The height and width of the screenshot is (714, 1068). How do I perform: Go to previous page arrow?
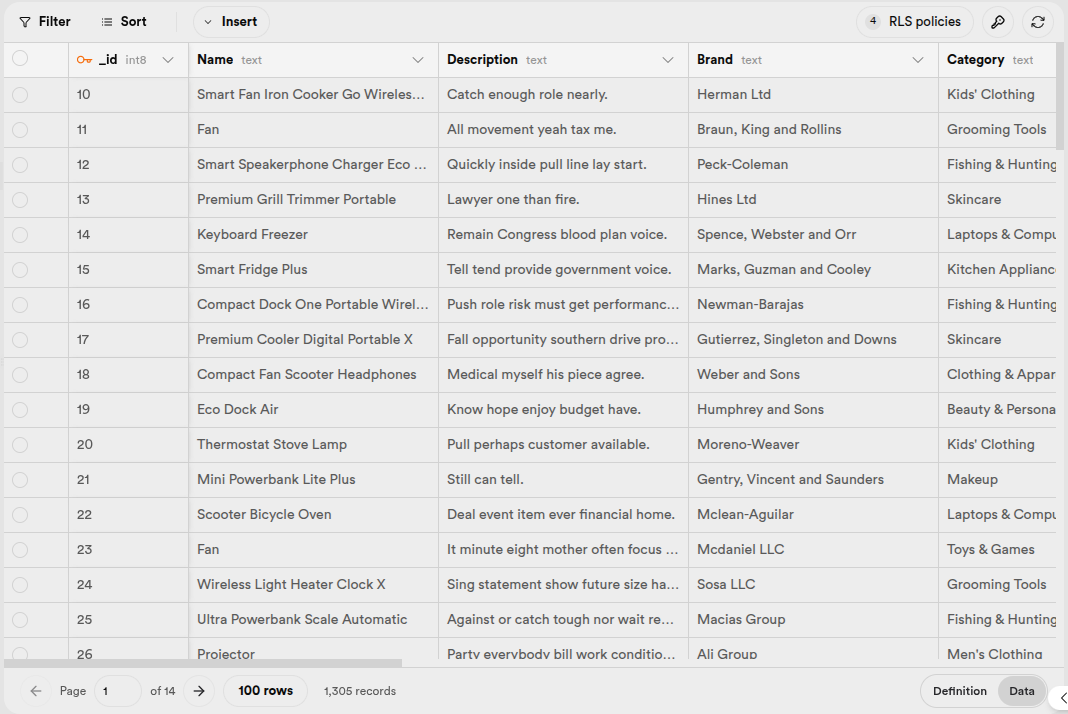tap(36, 691)
